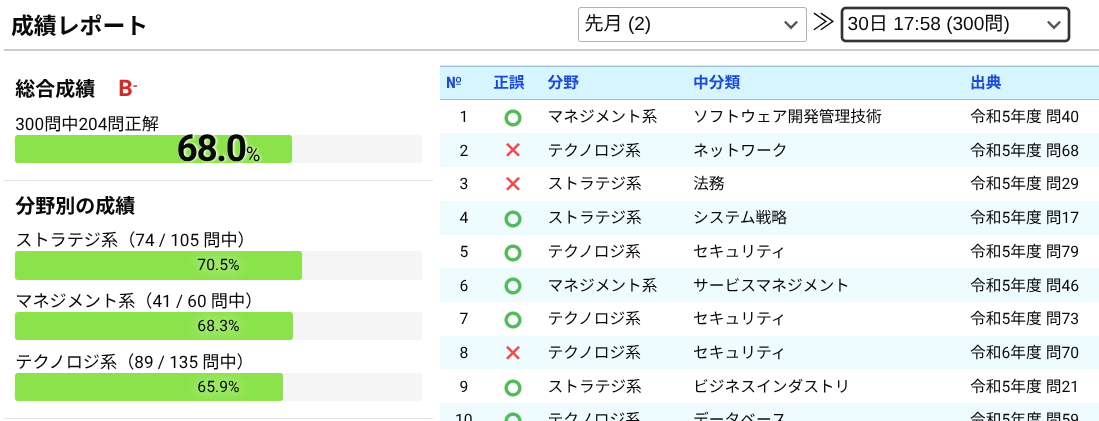
Task: Expand the 30日 17:58 (300問) session dropdown
Action: coord(954,25)
